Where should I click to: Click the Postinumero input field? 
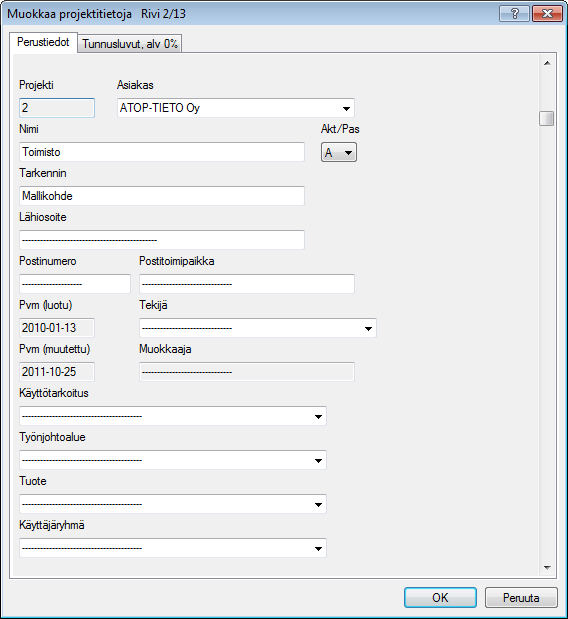coord(75,284)
